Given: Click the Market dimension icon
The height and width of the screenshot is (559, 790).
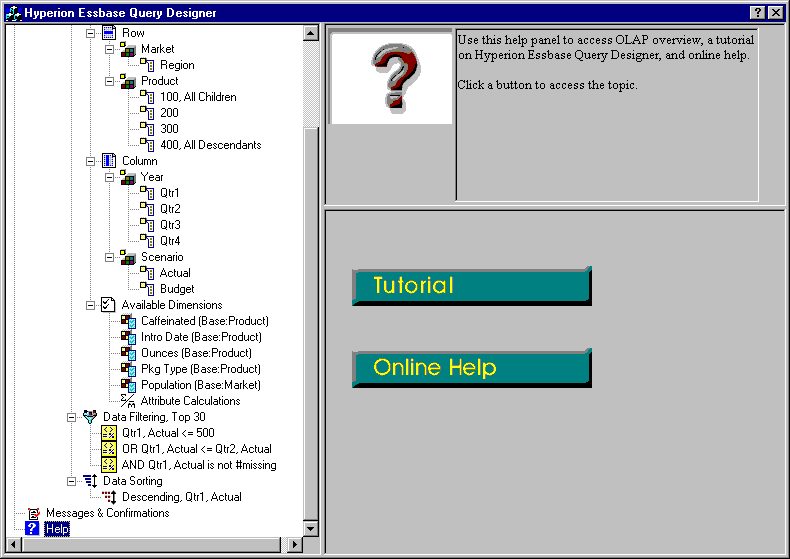Looking at the screenshot, I should [x=128, y=49].
